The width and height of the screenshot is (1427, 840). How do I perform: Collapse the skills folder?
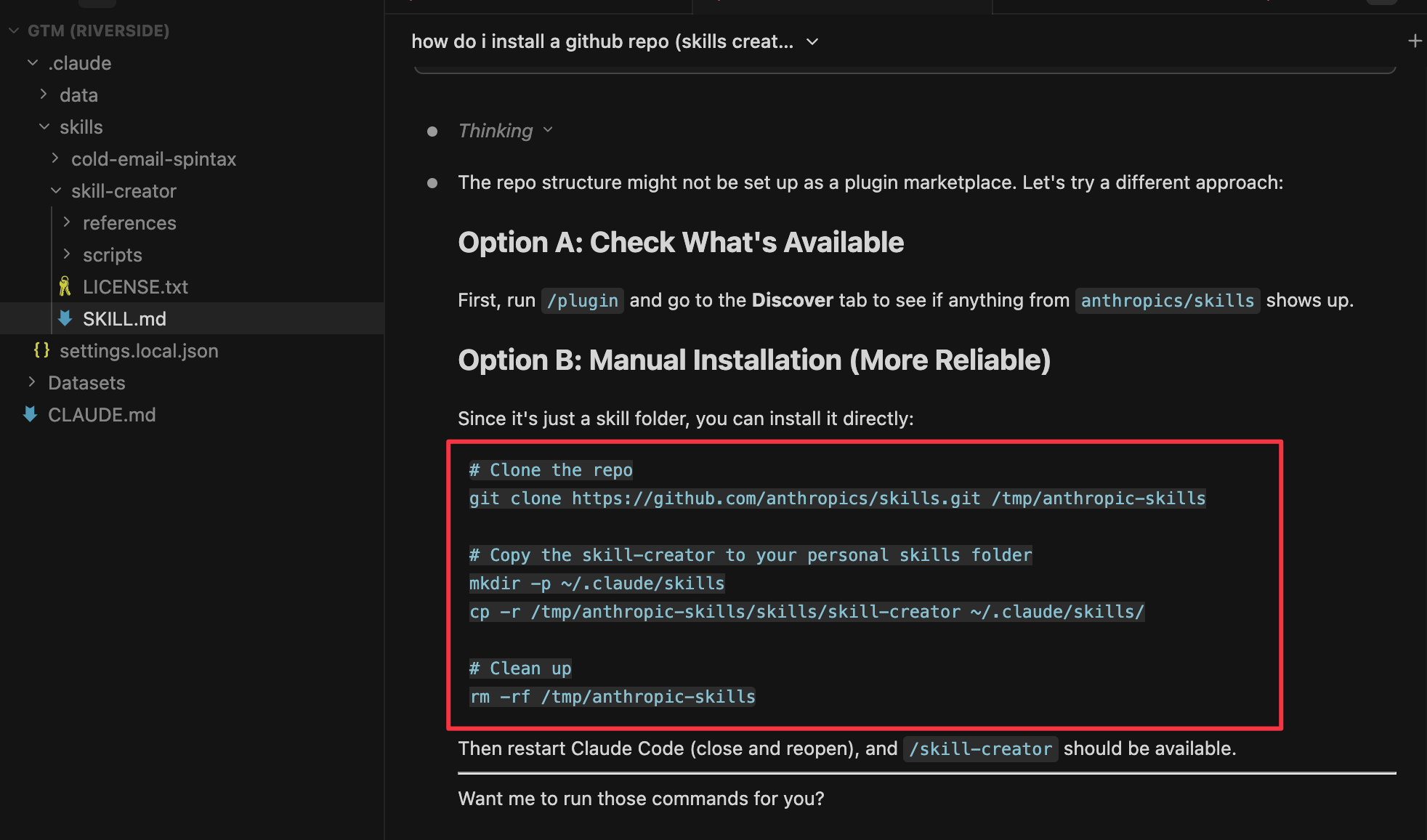44,126
